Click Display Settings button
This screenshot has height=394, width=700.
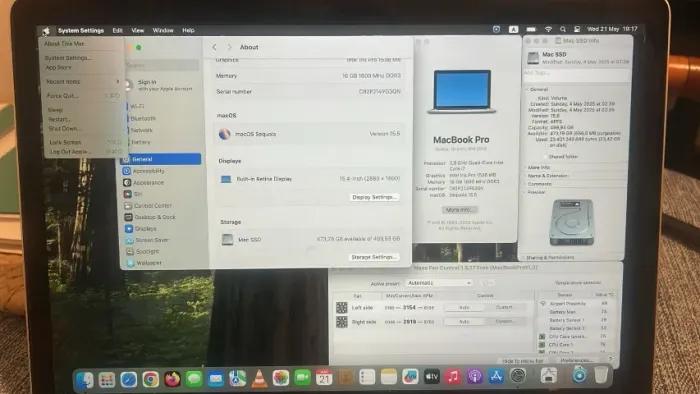tap(374, 197)
